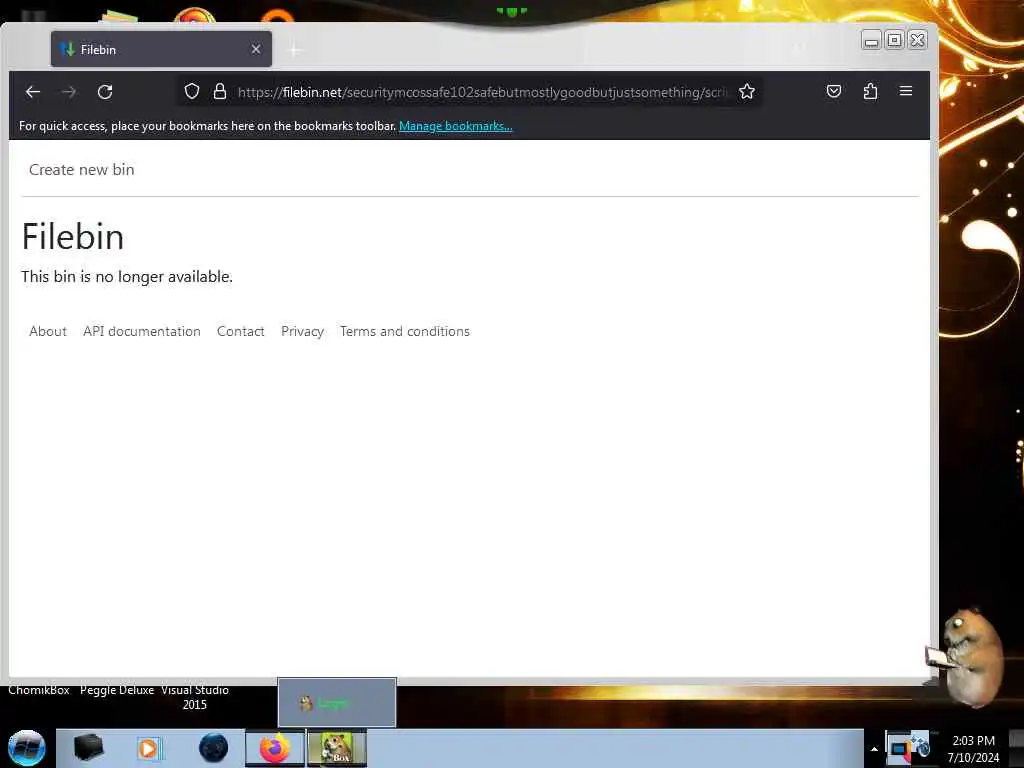The image size is (1024, 768).
Task: Click the ChomikBox taskbar preview thumbnail
Action: point(337,703)
